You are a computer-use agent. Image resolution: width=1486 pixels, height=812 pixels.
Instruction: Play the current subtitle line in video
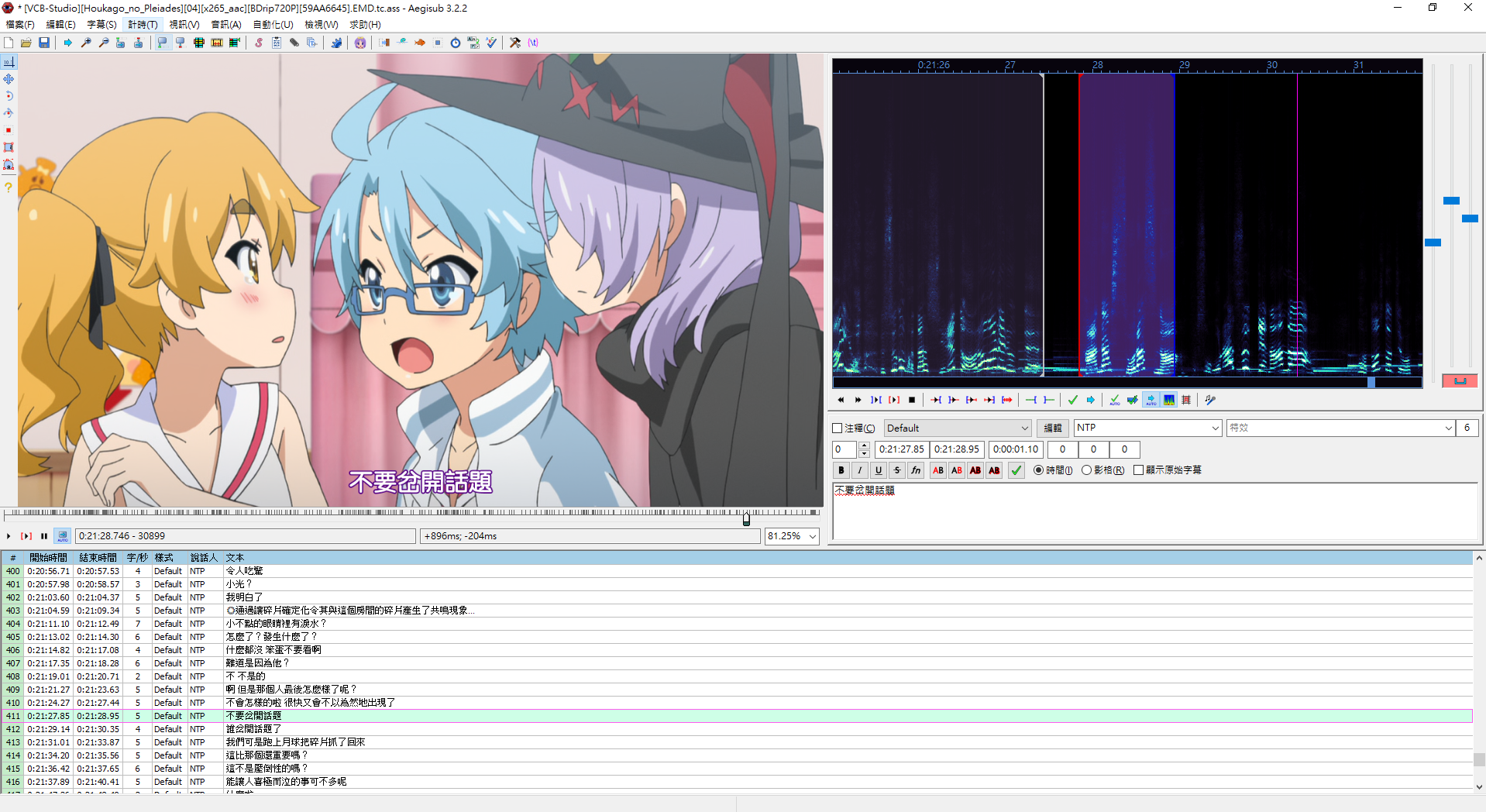26,536
